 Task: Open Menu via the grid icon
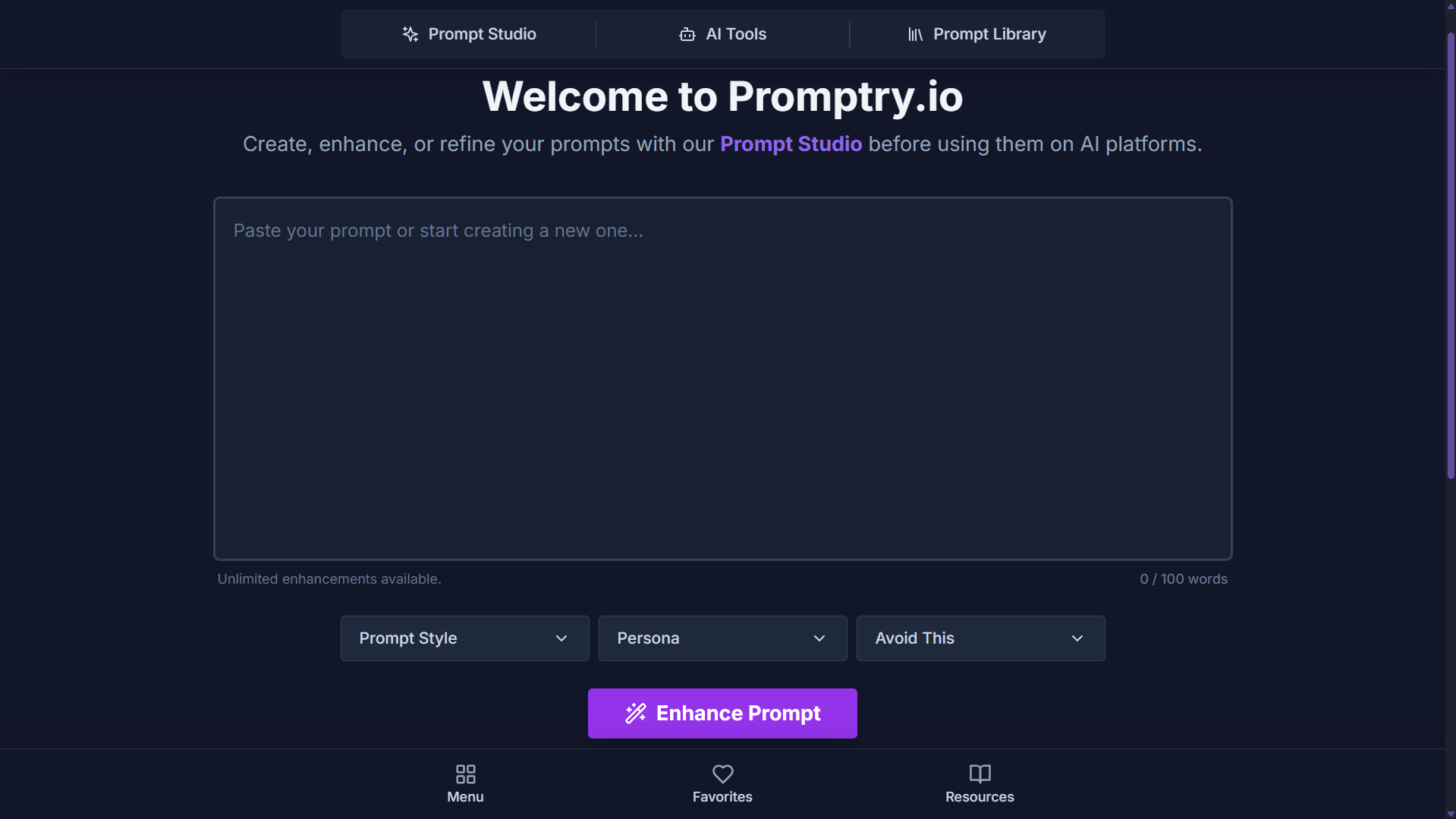click(x=465, y=773)
